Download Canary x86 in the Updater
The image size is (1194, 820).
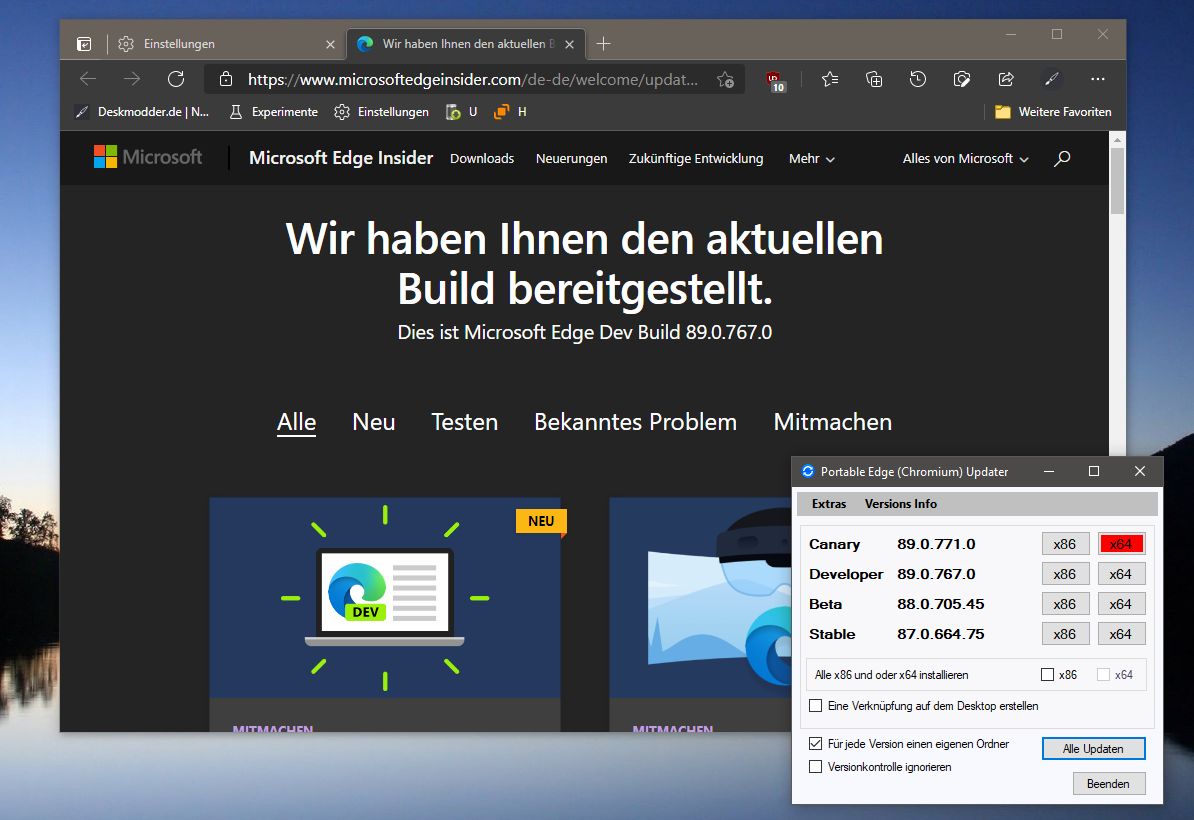pos(1065,544)
